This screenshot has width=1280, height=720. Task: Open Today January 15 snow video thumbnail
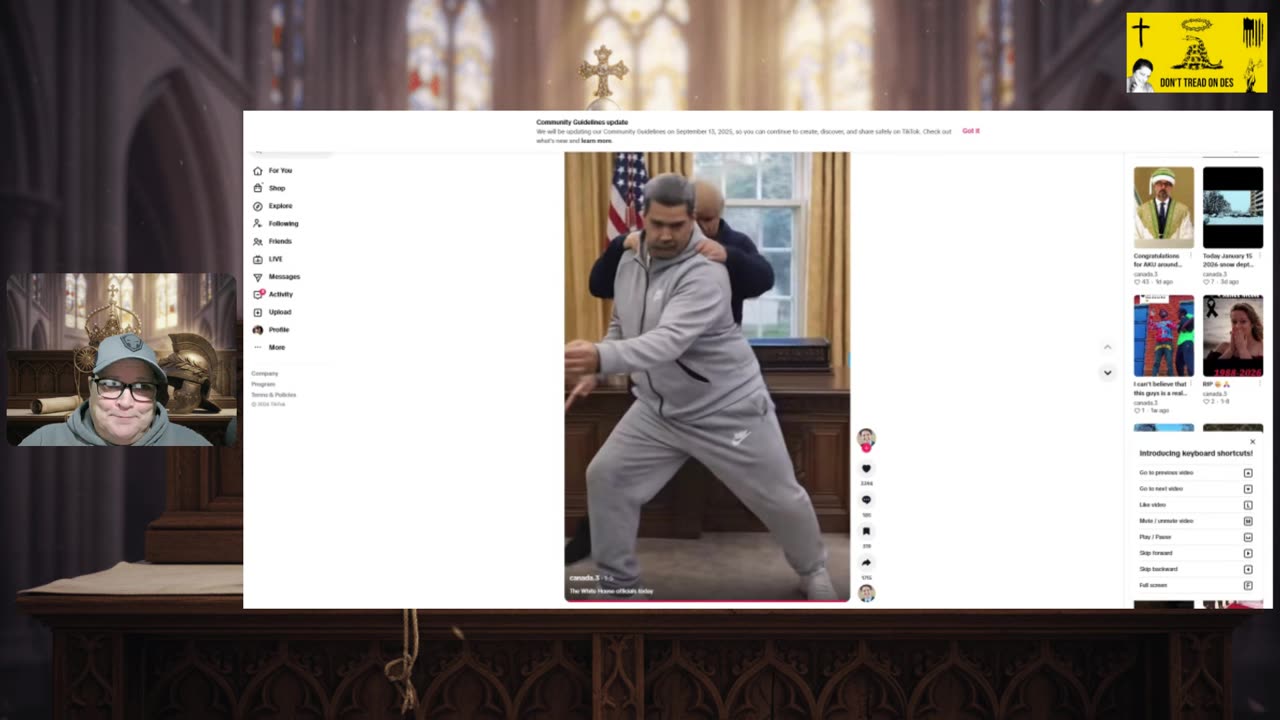pyautogui.click(x=1232, y=207)
